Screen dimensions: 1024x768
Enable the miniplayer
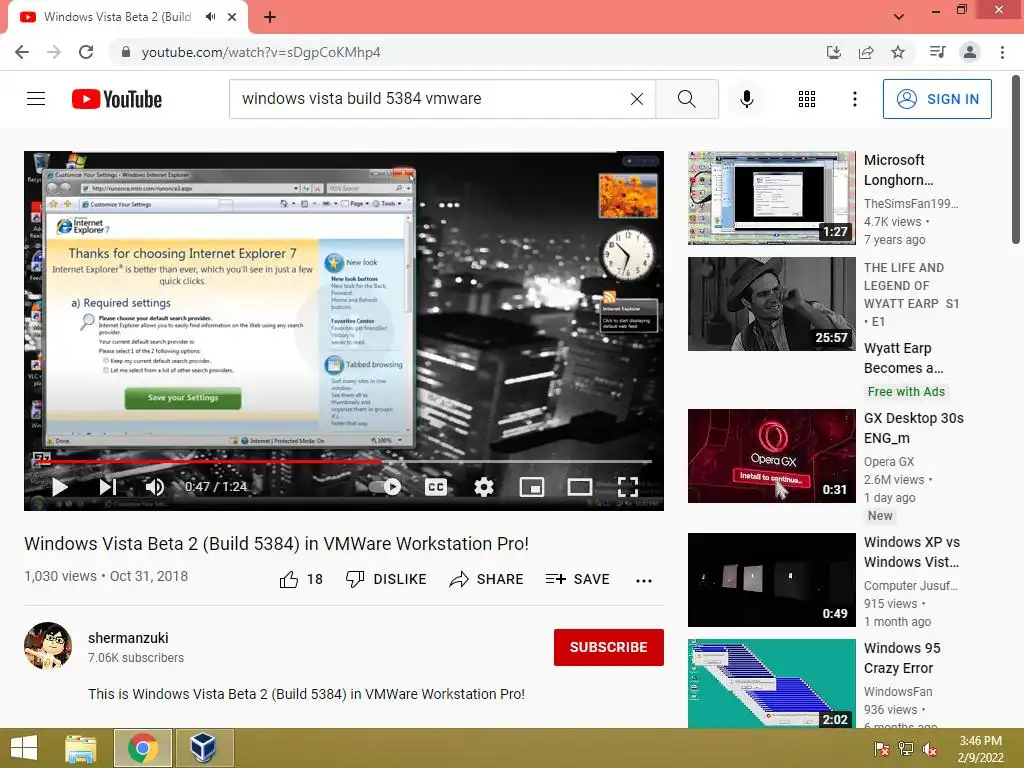532,487
